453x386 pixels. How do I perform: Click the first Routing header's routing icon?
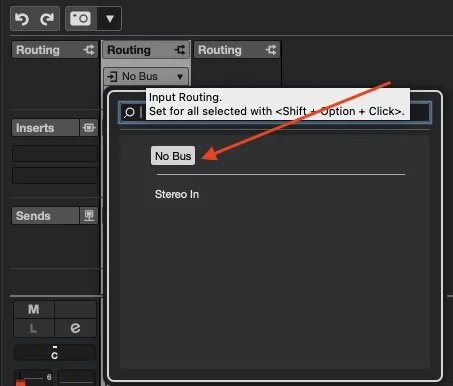pos(89,50)
